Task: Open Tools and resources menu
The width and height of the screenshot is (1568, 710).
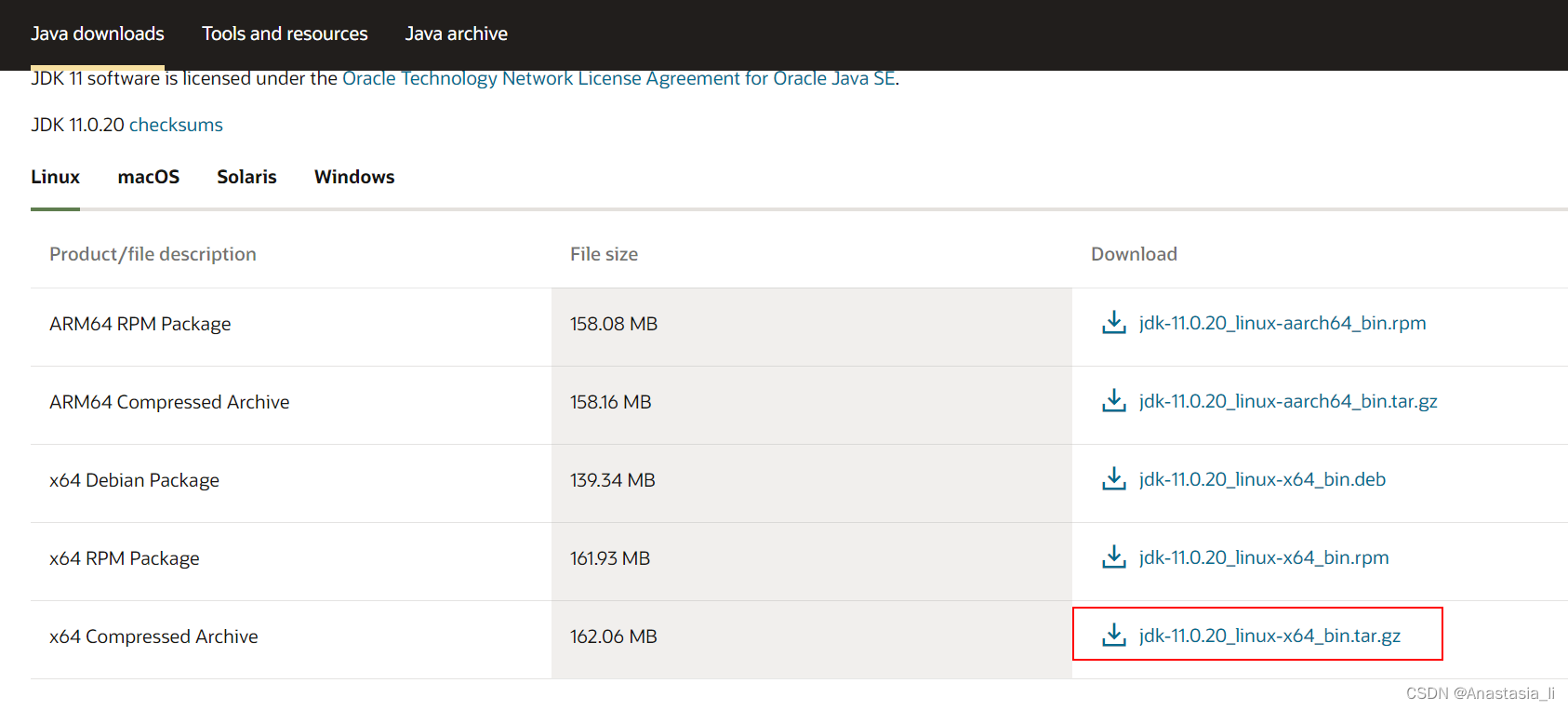Action: [285, 33]
